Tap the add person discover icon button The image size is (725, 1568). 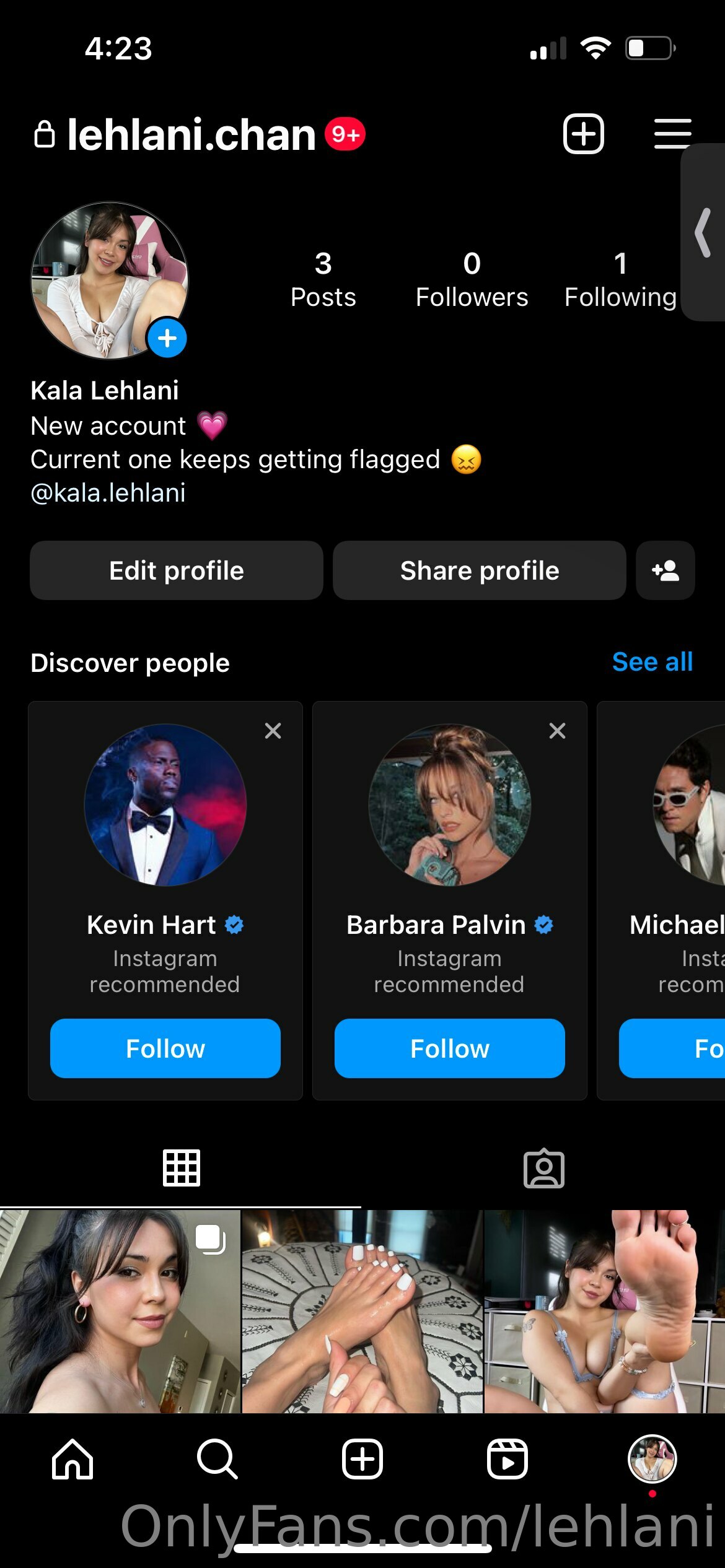[665, 570]
